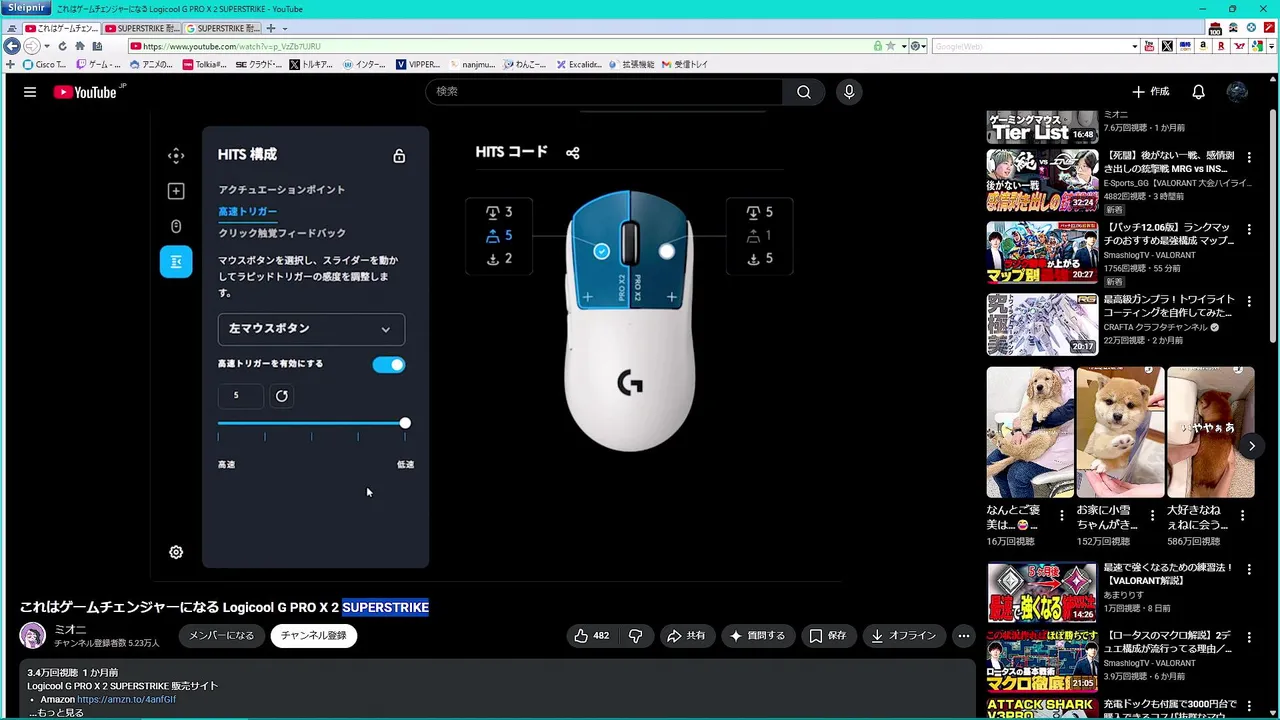1280x720 pixels.
Task: Select the plus-square sidebar icon in G HUB
Action: (x=176, y=191)
